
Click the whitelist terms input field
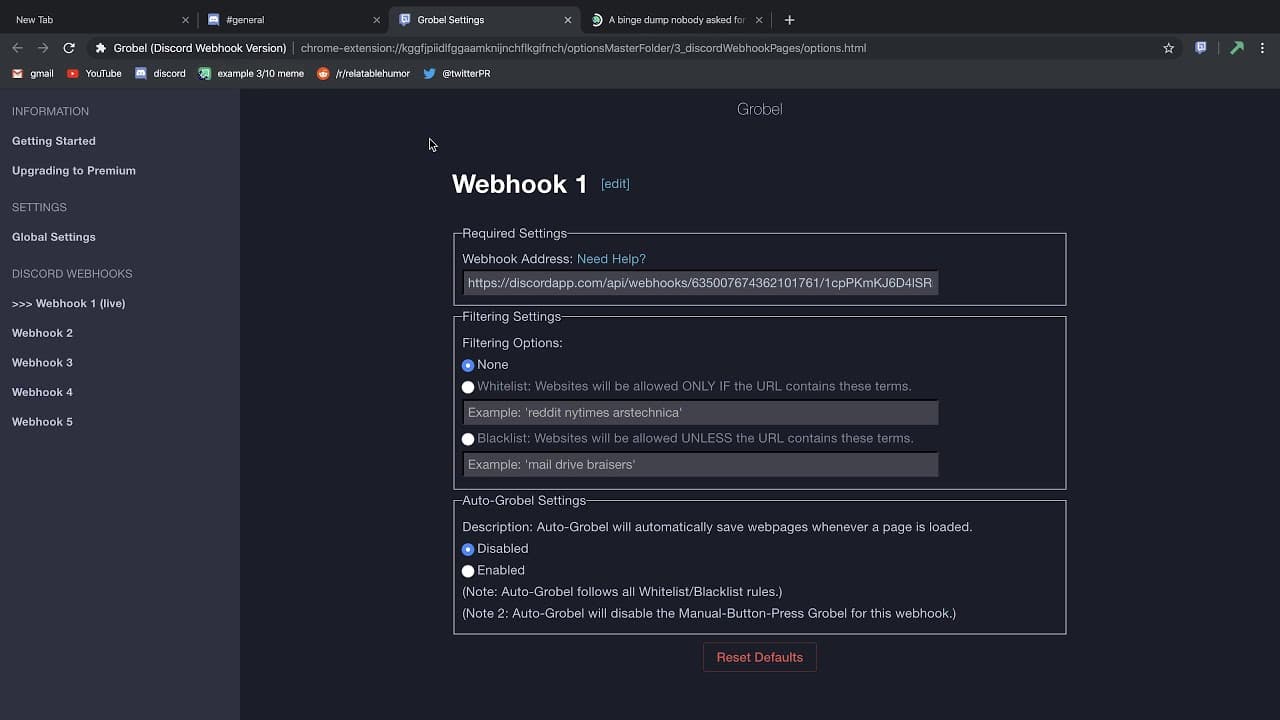700,412
